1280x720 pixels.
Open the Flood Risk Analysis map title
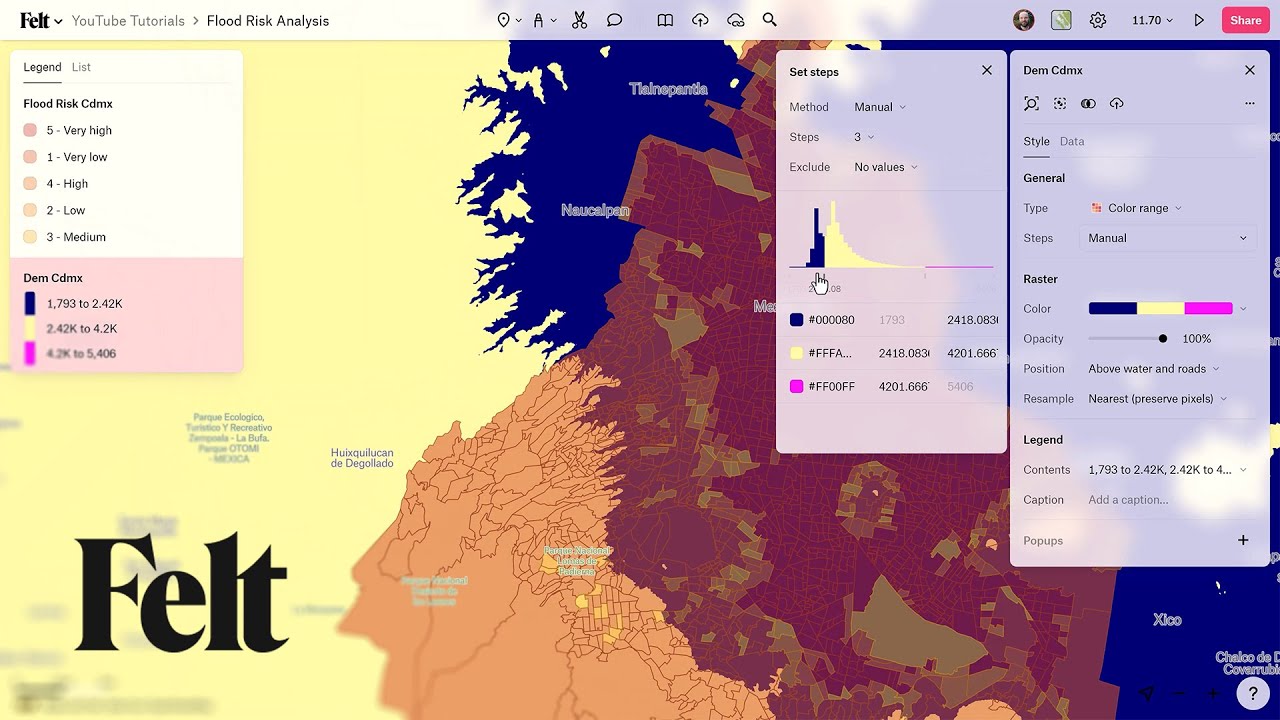pyautogui.click(x=268, y=21)
